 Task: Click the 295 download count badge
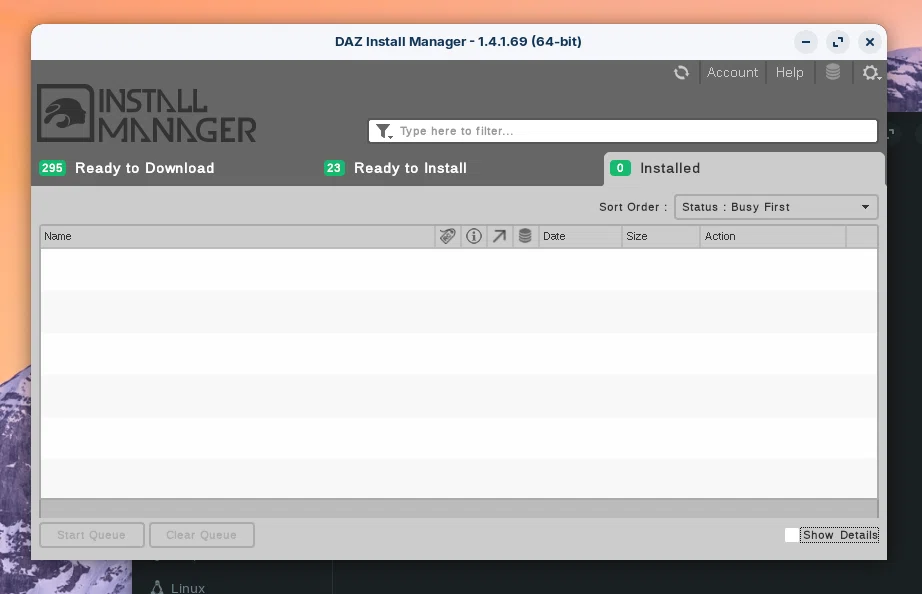52,168
